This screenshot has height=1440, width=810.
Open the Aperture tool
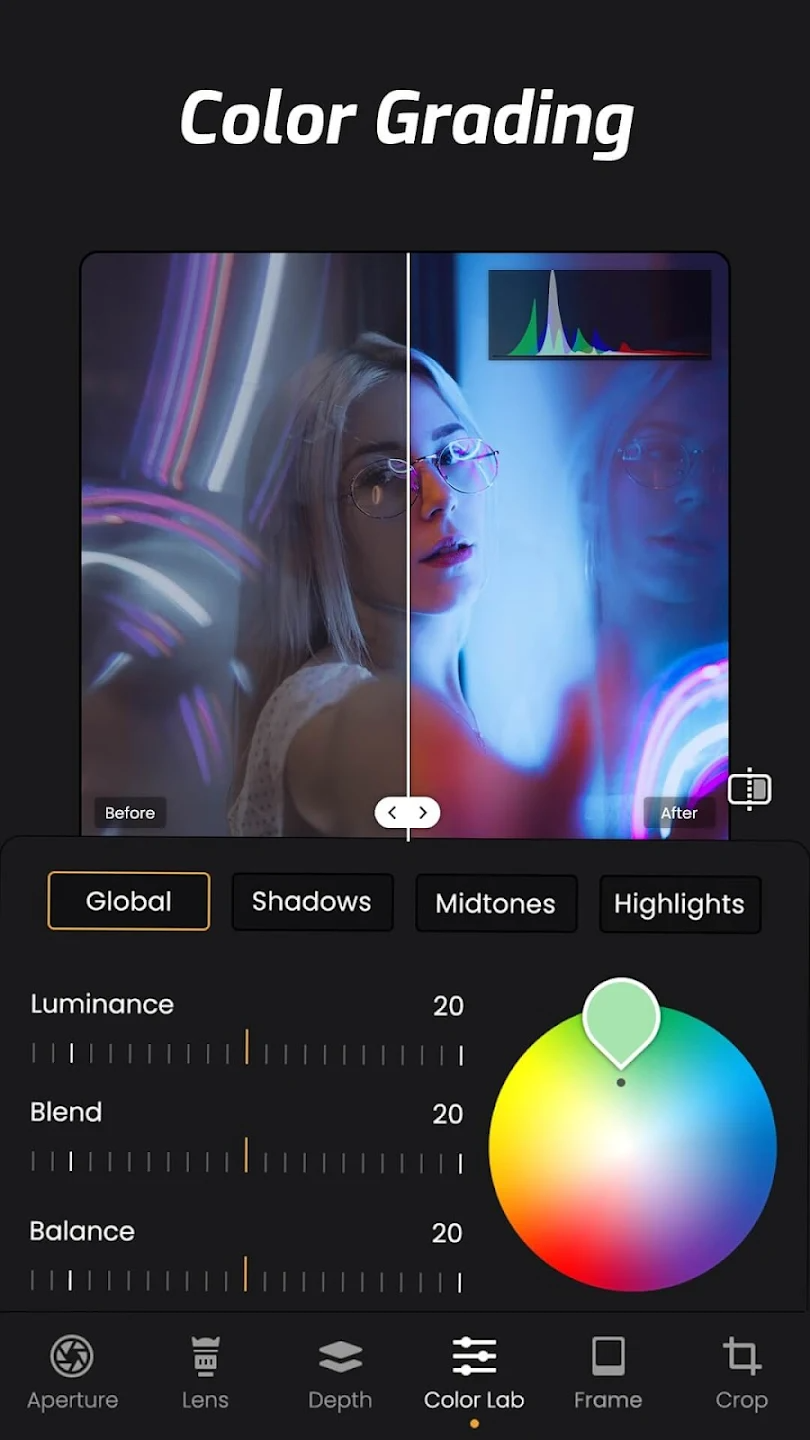(x=72, y=1373)
